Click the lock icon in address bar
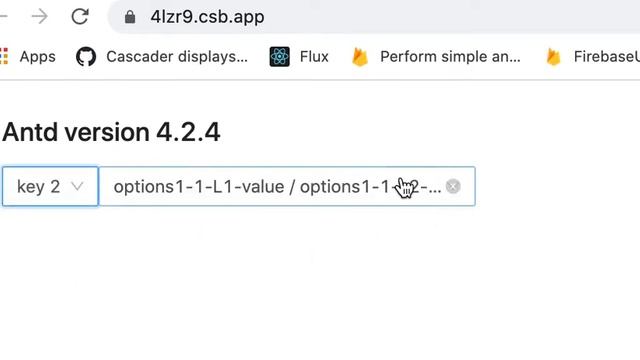640x360 pixels. pyautogui.click(x=130, y=17)
